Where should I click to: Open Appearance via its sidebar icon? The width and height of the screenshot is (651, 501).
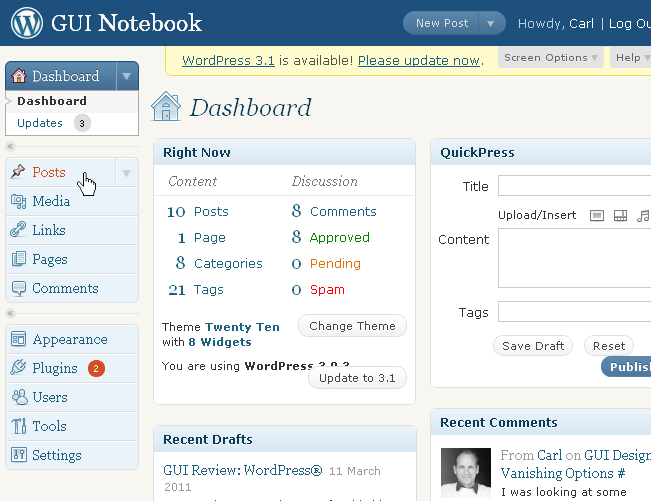coord(18,339)
